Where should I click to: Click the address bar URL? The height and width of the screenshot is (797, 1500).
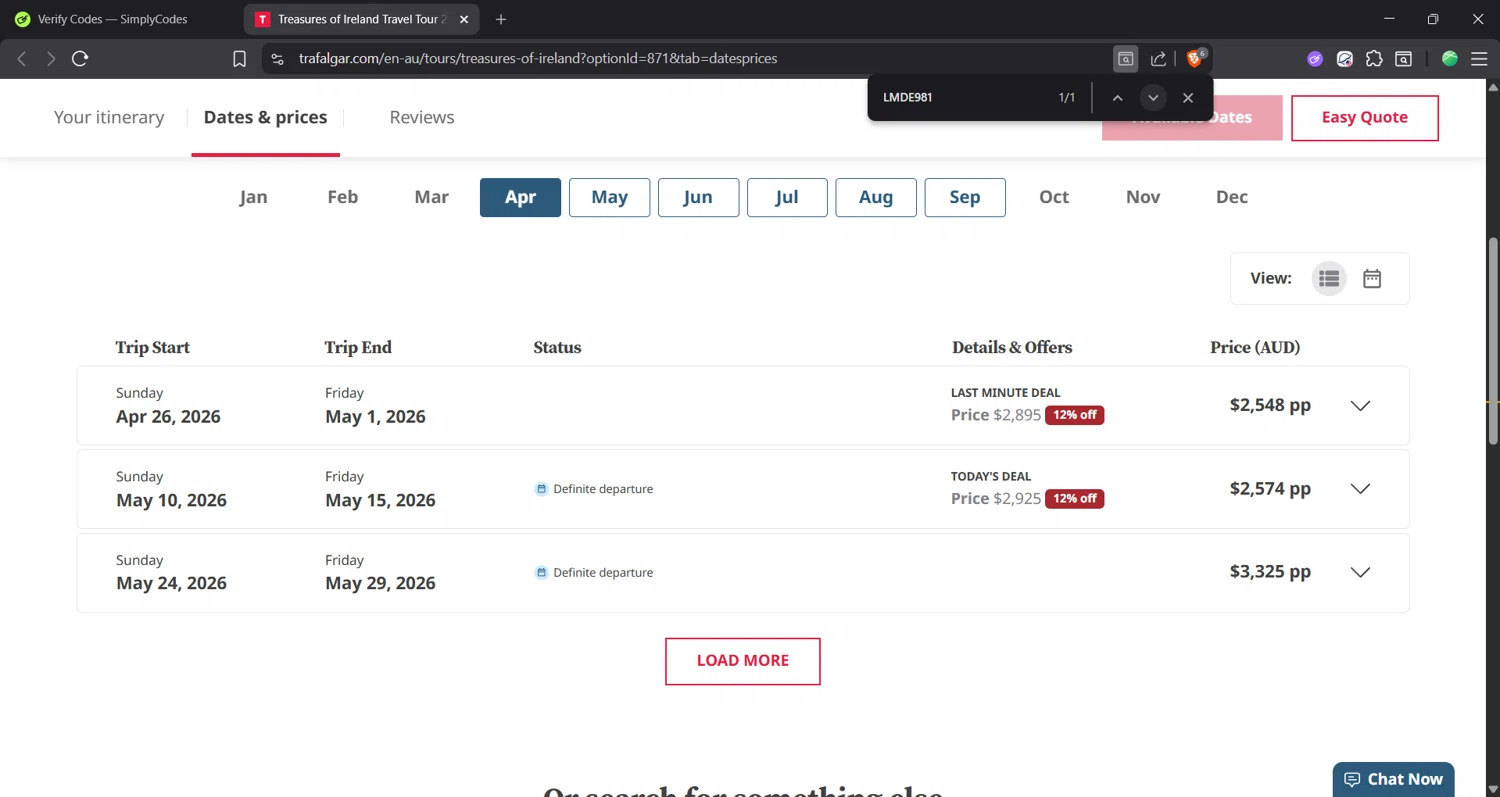[x=538, y=59]
